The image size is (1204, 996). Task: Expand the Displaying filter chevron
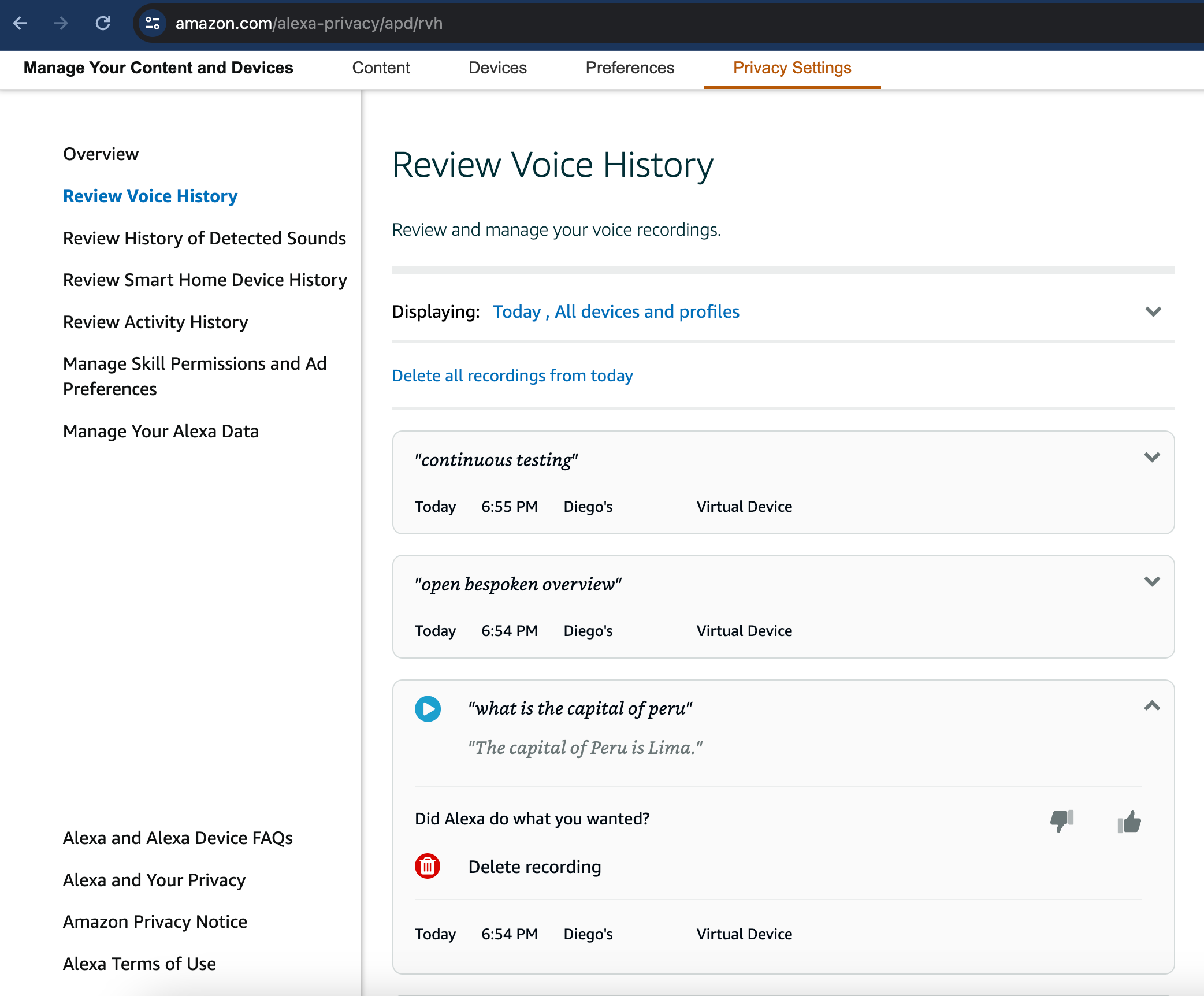tap(1153, 311)
